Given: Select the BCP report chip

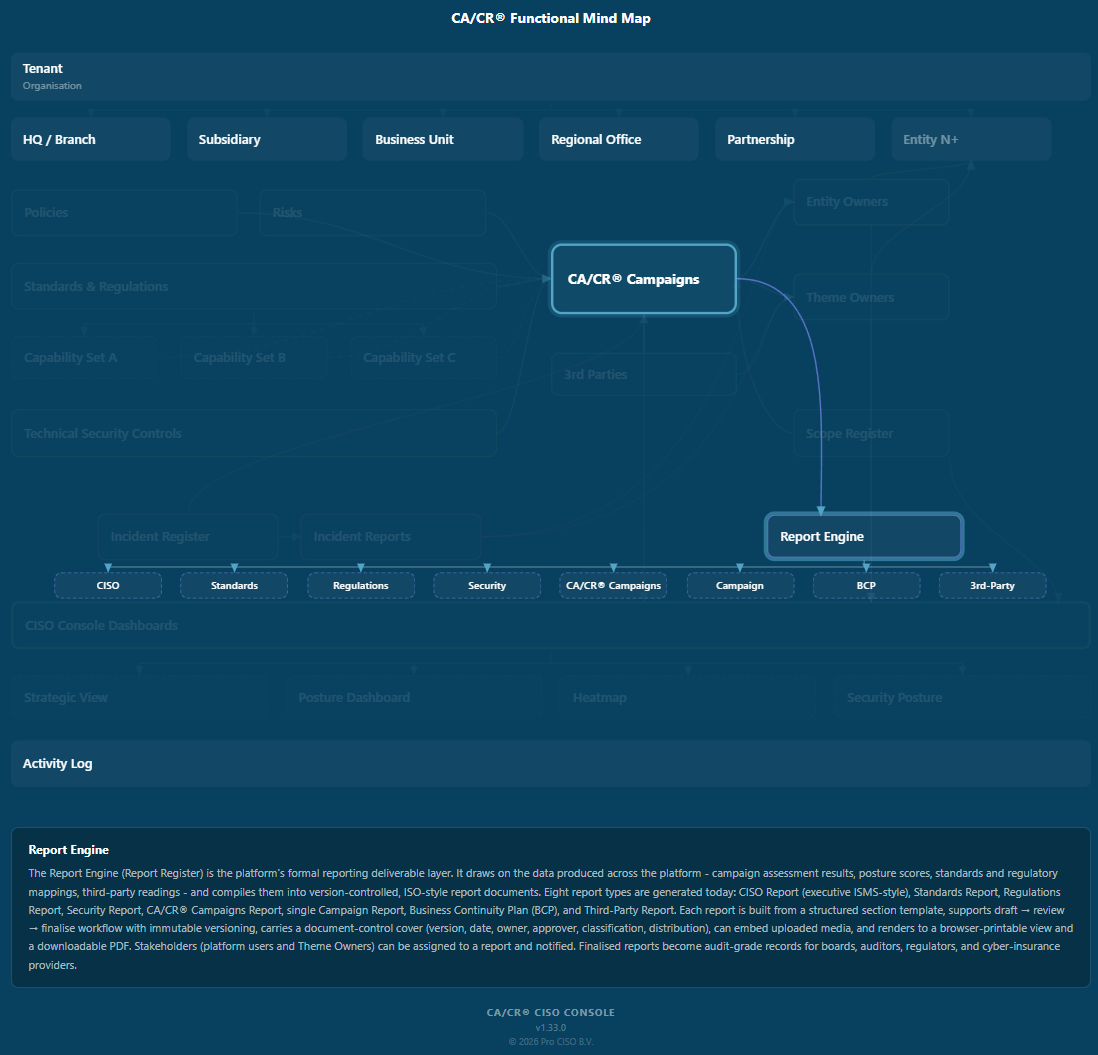Looking at the screenshot, I should [866, 586].
